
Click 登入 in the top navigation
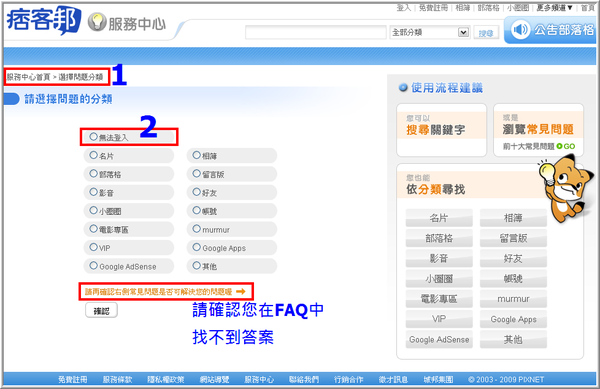point(404,8)
